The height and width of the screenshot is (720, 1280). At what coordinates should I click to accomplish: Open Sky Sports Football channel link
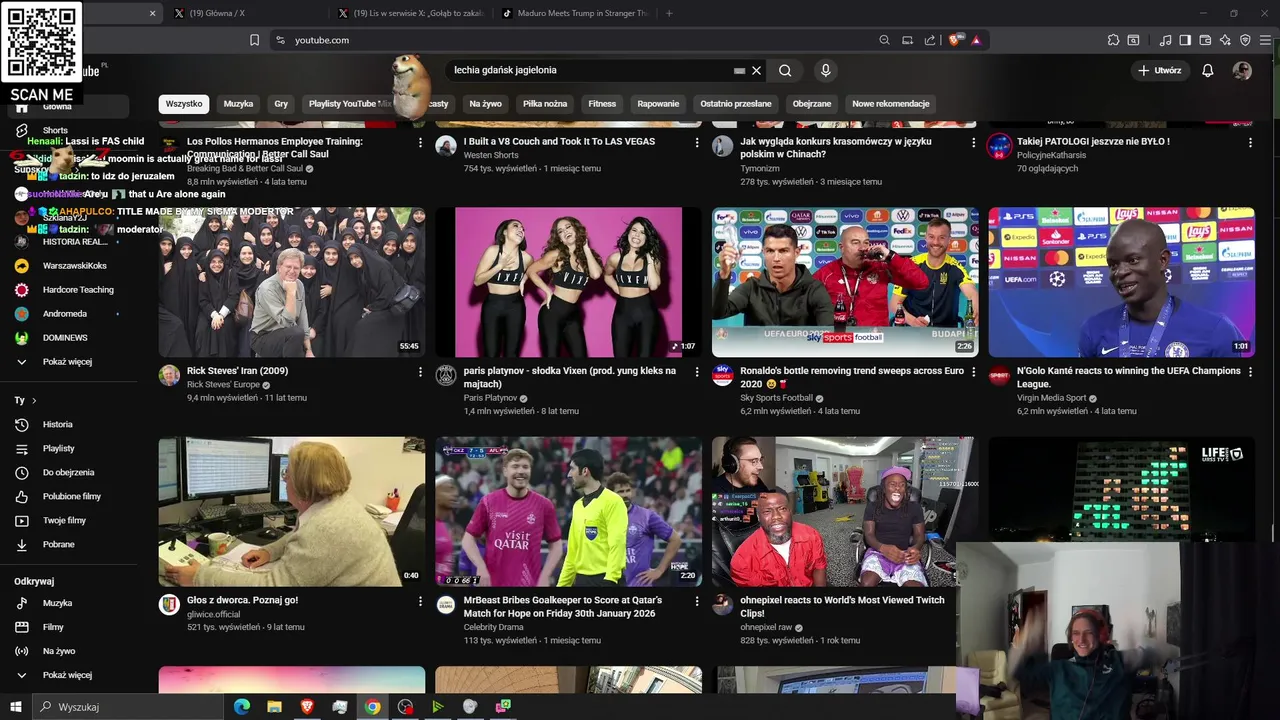pos(776,398)
